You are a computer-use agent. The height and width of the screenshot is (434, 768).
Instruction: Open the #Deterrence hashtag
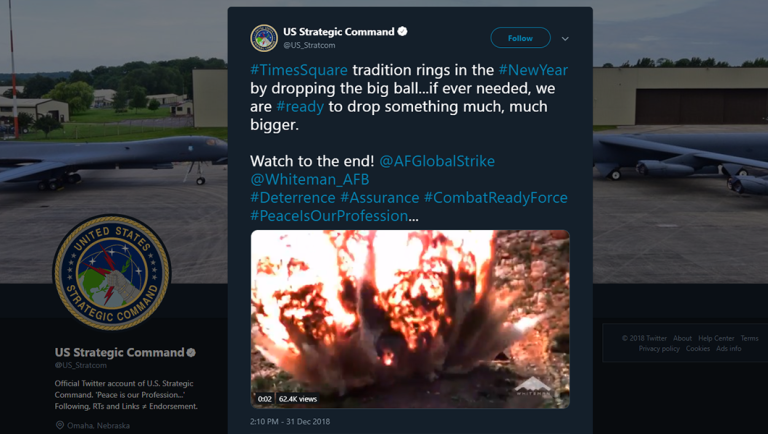point(292,197)
